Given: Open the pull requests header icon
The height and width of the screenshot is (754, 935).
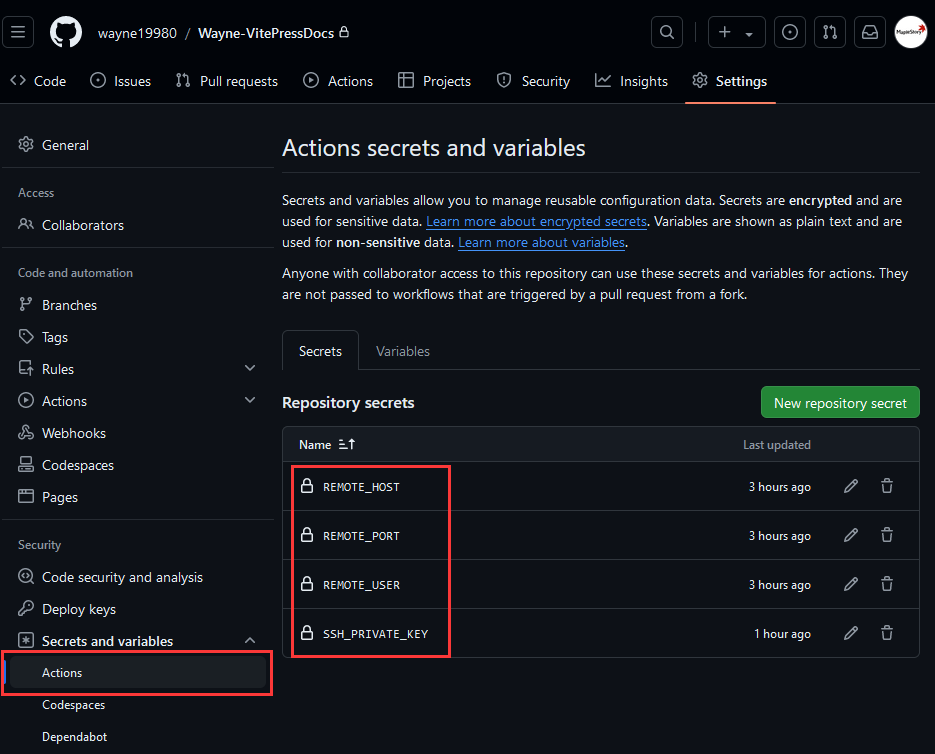Looking at the screenshot, I should click(x=829, y=32).
